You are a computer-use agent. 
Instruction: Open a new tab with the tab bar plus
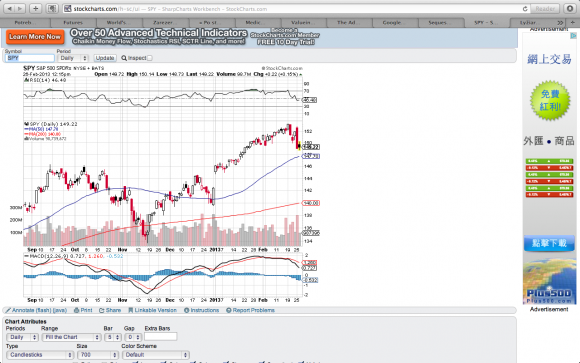573,23
